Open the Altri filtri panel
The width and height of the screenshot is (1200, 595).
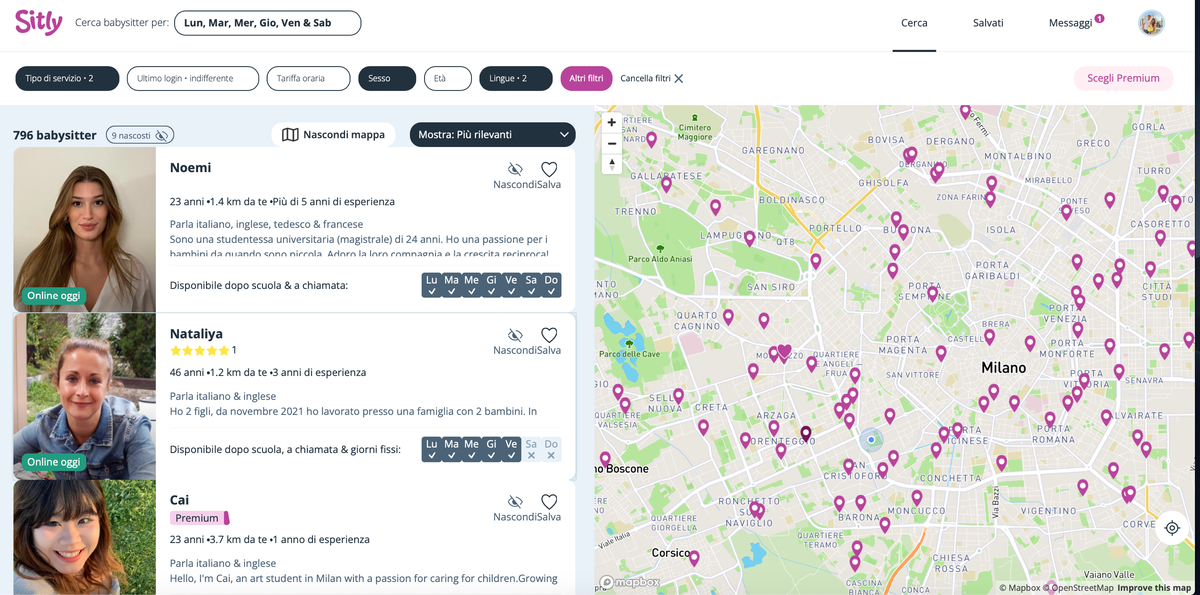coord(586,78)
